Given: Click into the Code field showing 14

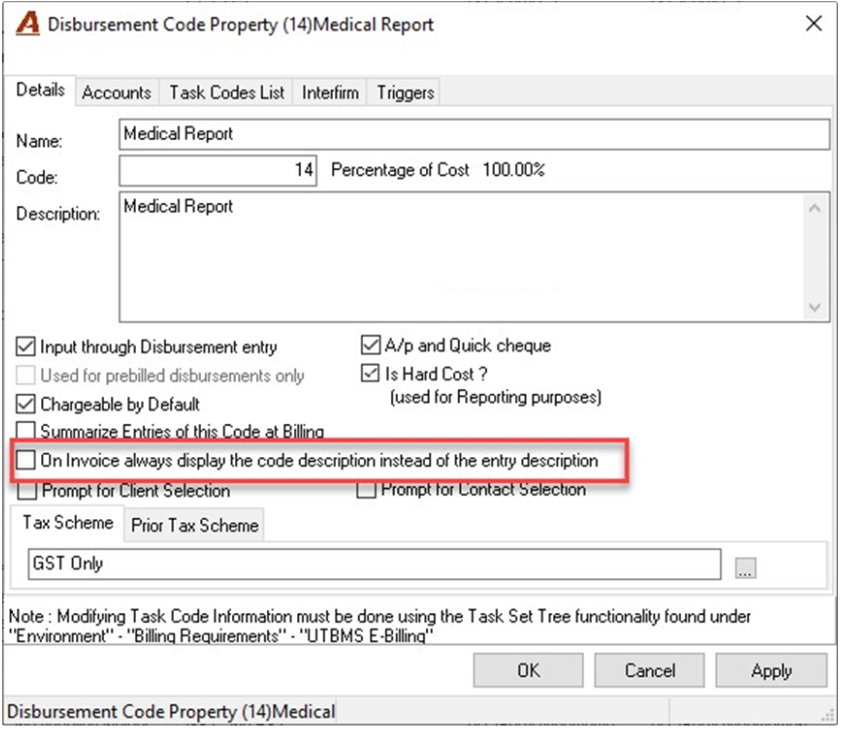Looking at the screenshot, I should (218, 171).
